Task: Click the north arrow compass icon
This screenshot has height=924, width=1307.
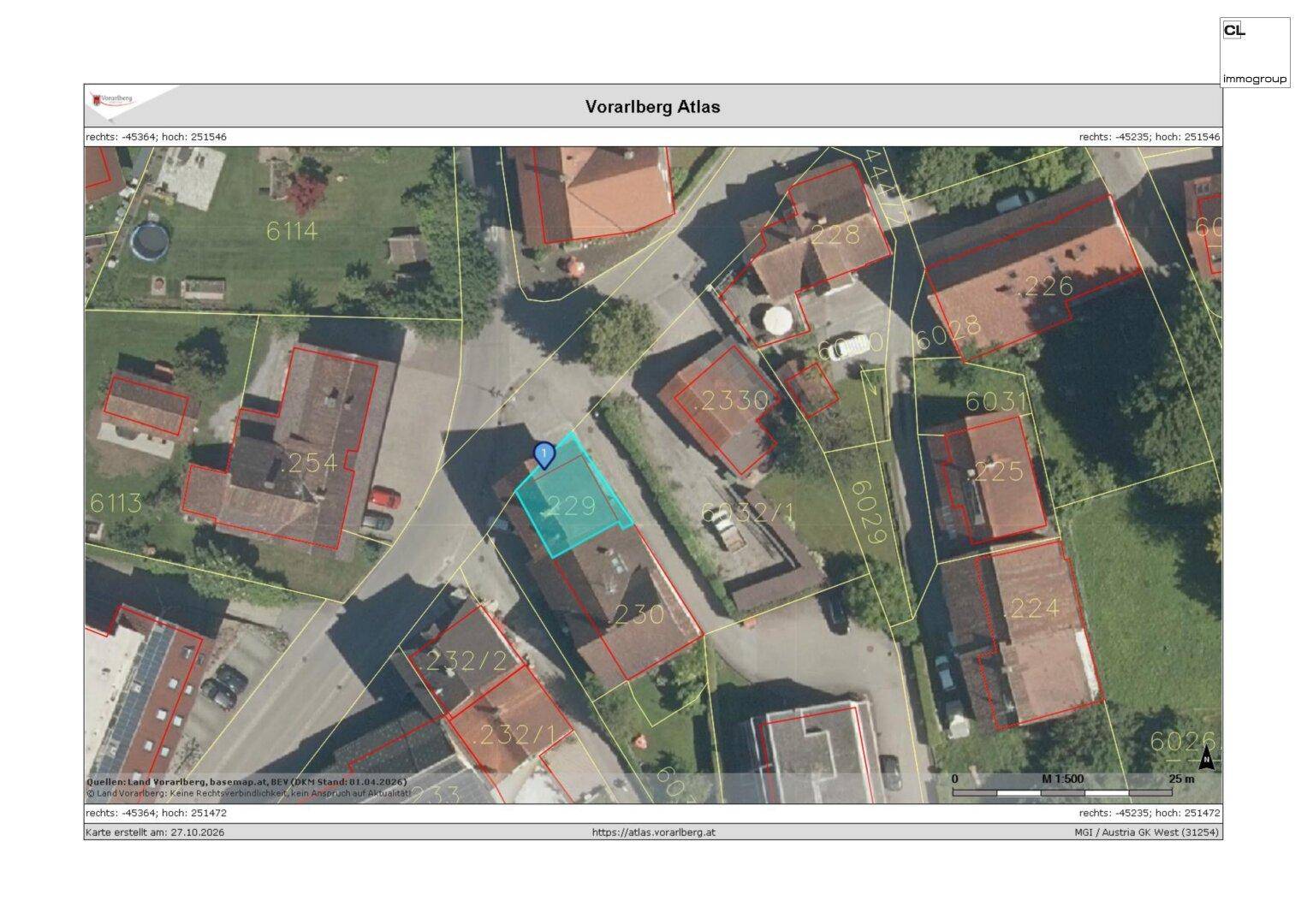Action: click(x=1207, y=758)
